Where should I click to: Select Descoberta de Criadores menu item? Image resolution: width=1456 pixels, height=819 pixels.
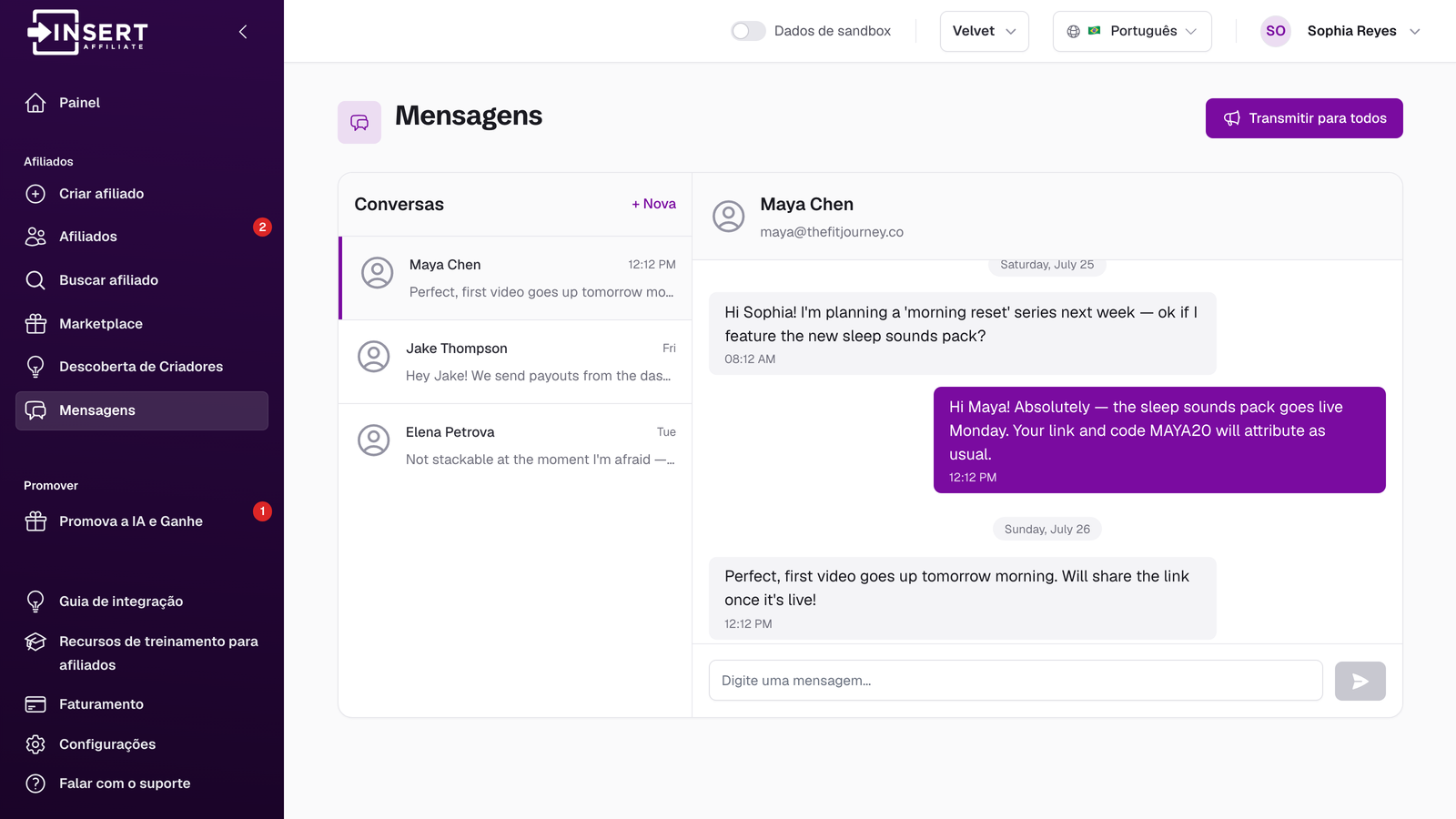click(142, 367)
